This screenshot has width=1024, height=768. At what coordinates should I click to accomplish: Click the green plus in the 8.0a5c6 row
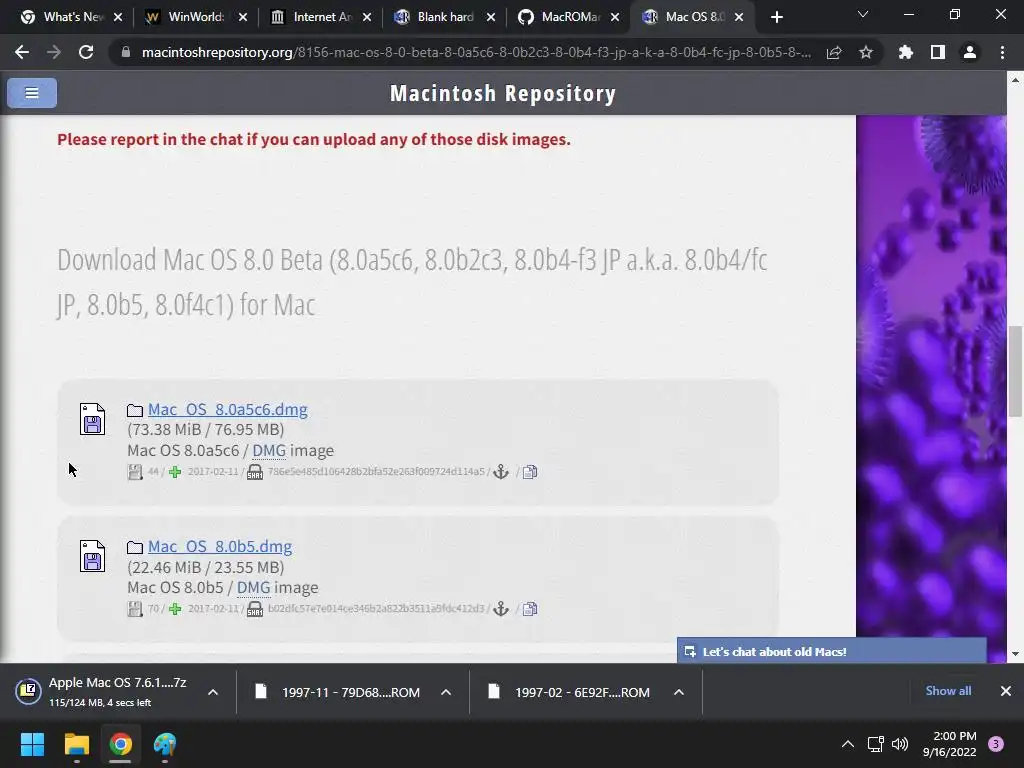tap(174, 472)
